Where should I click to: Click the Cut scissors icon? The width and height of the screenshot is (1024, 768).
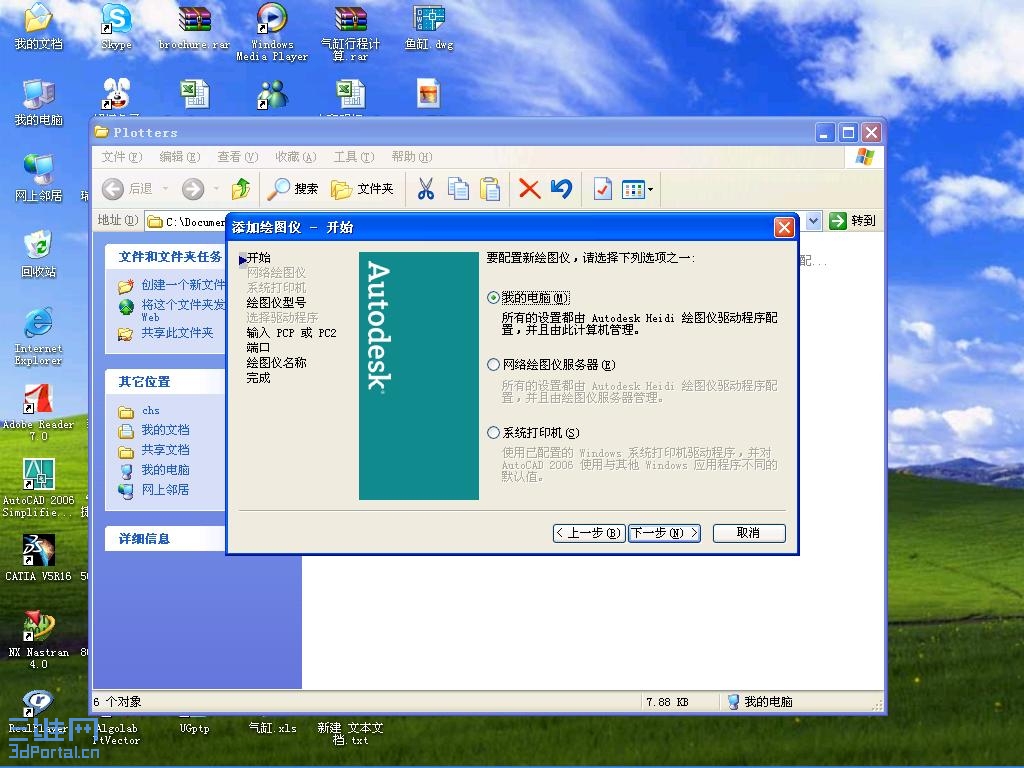[426, 189]
